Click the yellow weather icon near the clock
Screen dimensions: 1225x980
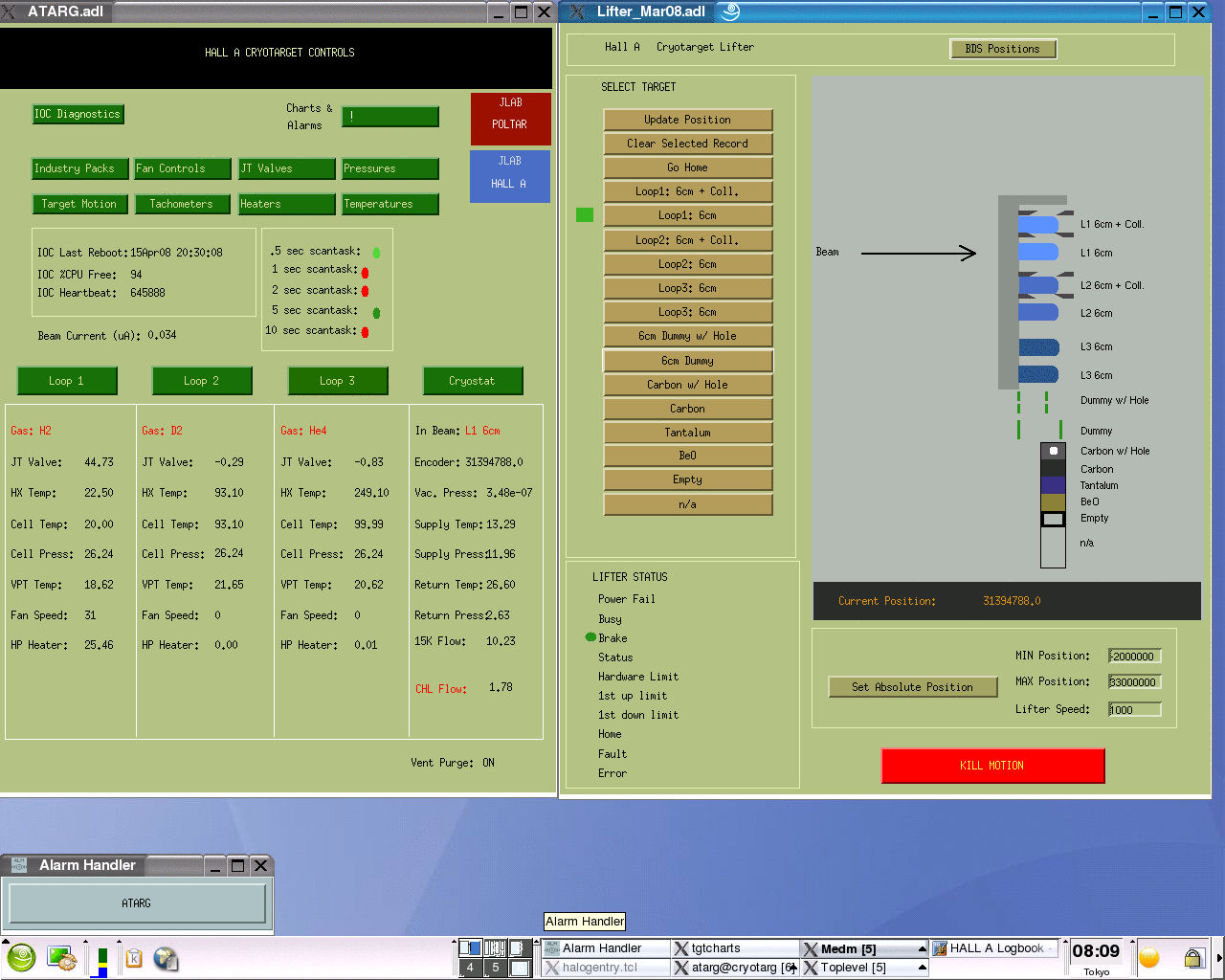(1149, 958)
